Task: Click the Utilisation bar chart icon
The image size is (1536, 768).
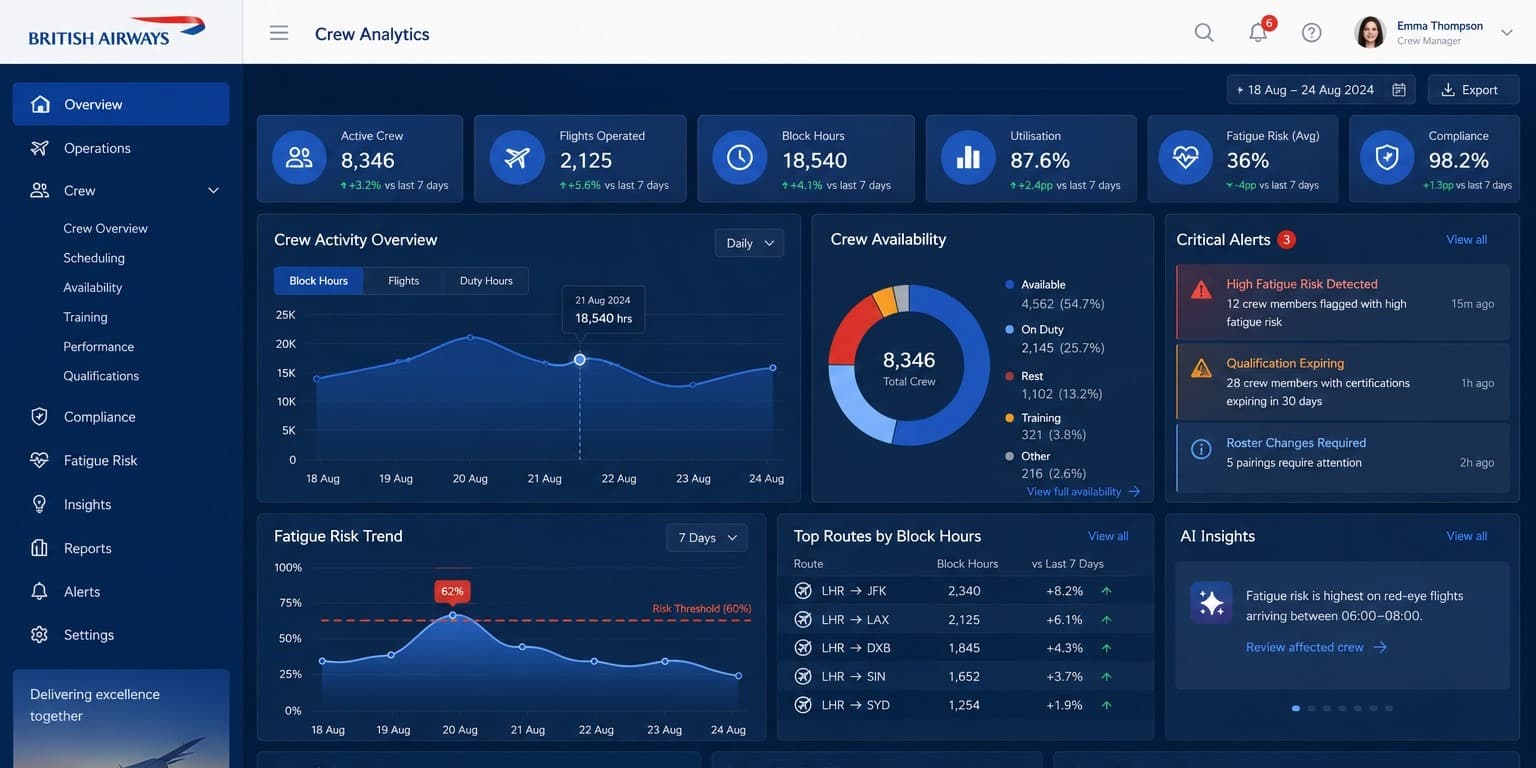Action: click(x=968, y=158)
